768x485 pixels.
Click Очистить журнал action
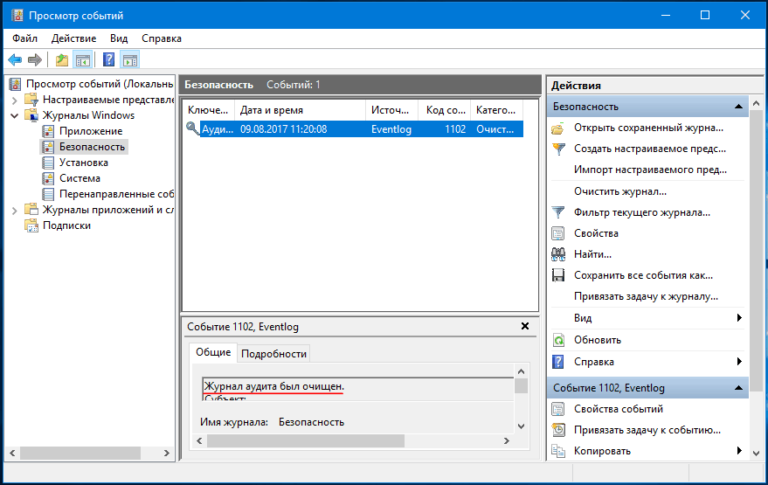[x=620, y=191]
